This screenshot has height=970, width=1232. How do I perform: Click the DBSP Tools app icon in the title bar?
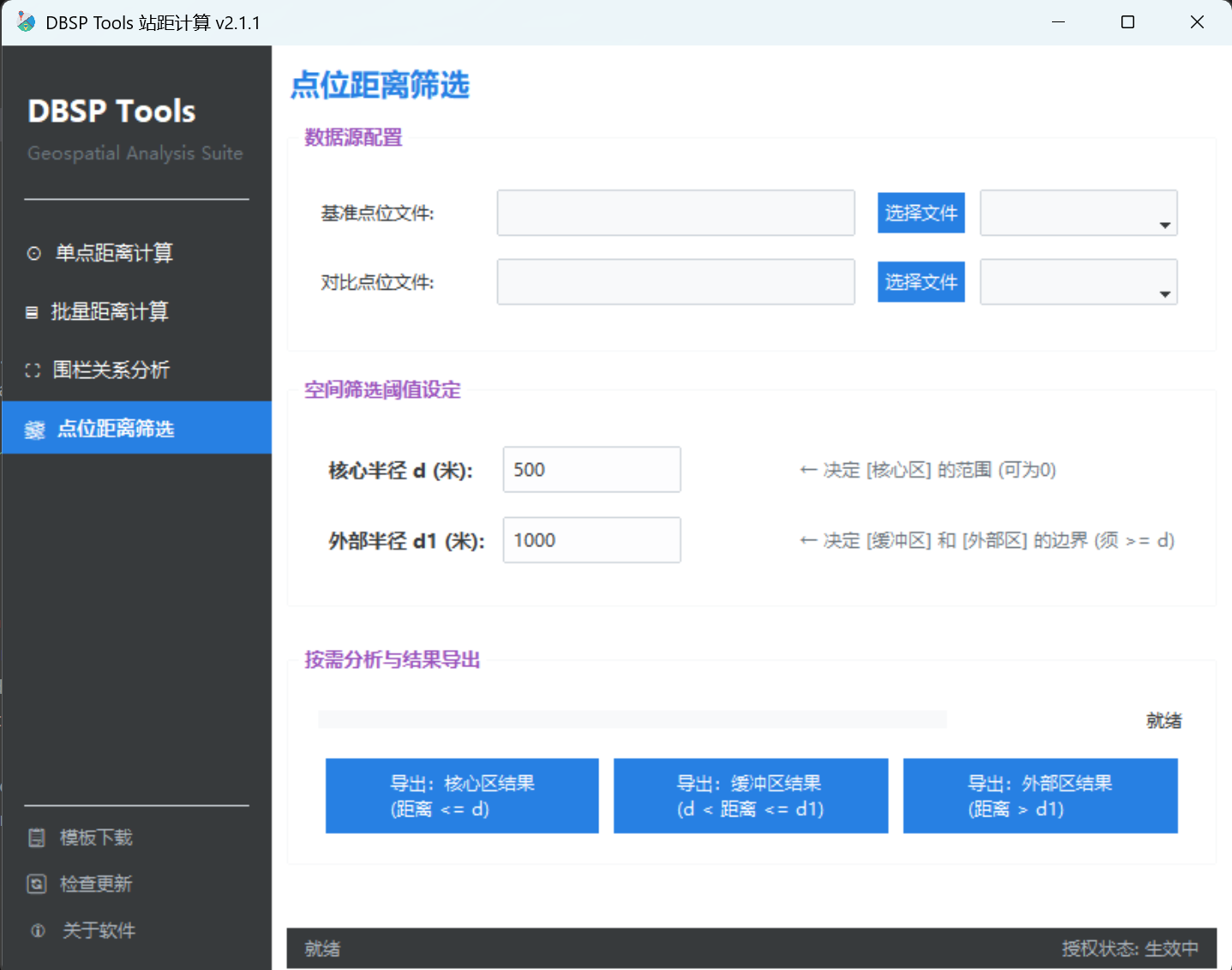click(25, 22)
